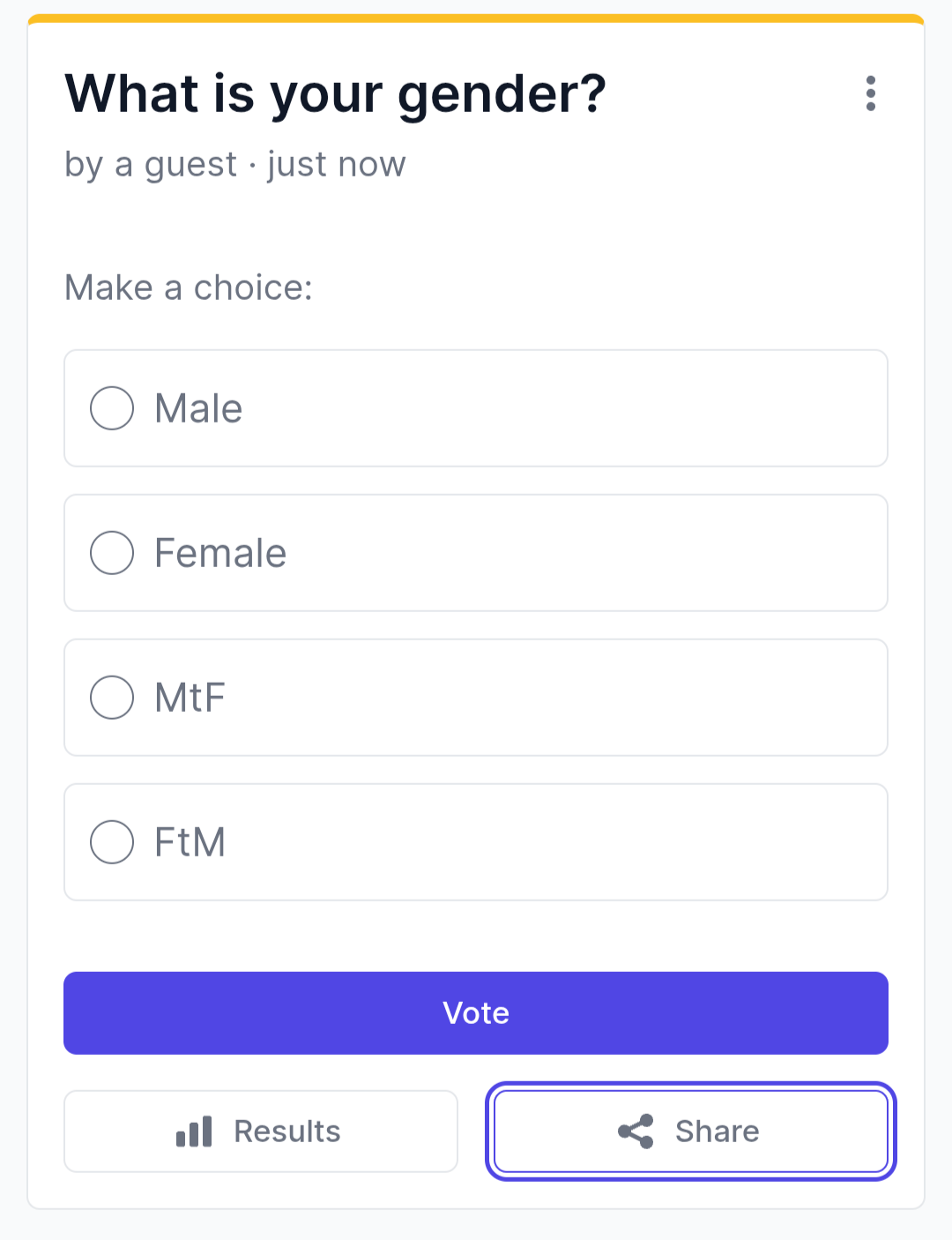Click the by a guest author text

point(151,165)
